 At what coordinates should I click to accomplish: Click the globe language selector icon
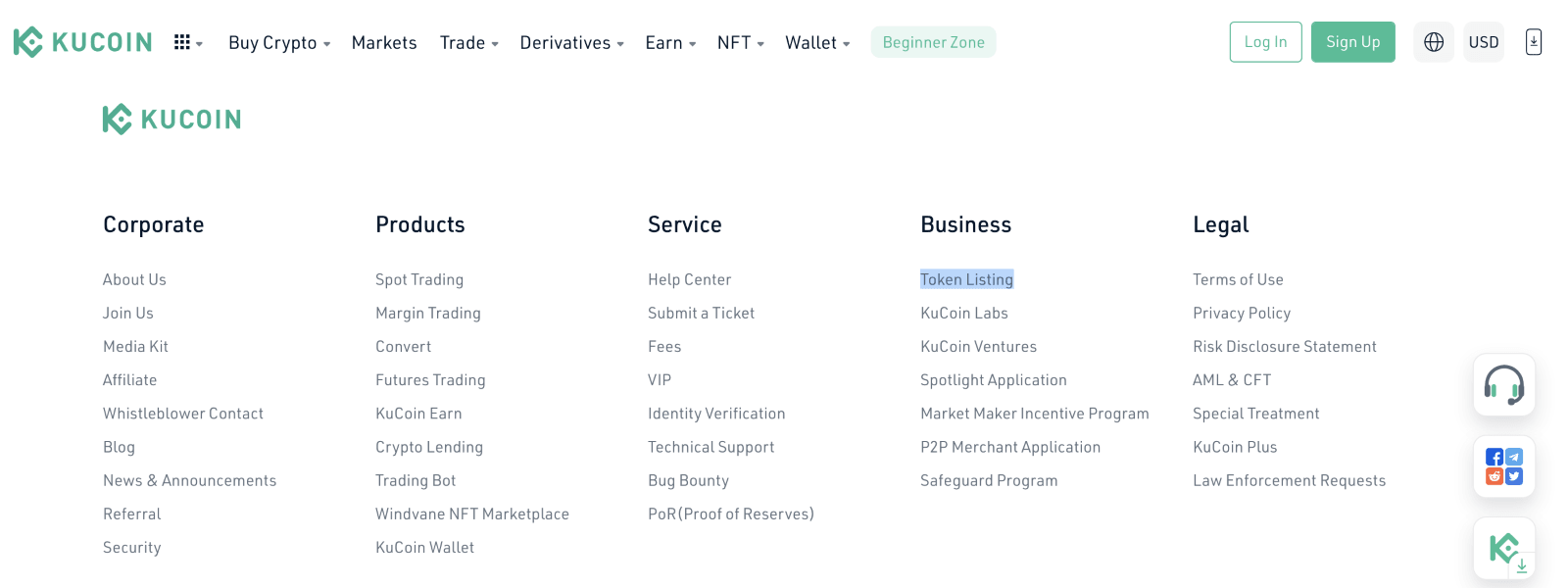click(x=1434, y=42)
